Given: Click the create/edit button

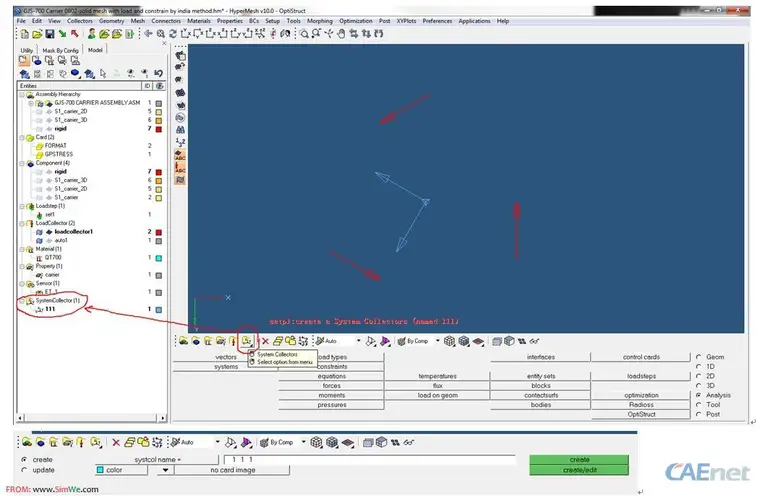Looking at the screenshot, I should (x=579, y=470).
